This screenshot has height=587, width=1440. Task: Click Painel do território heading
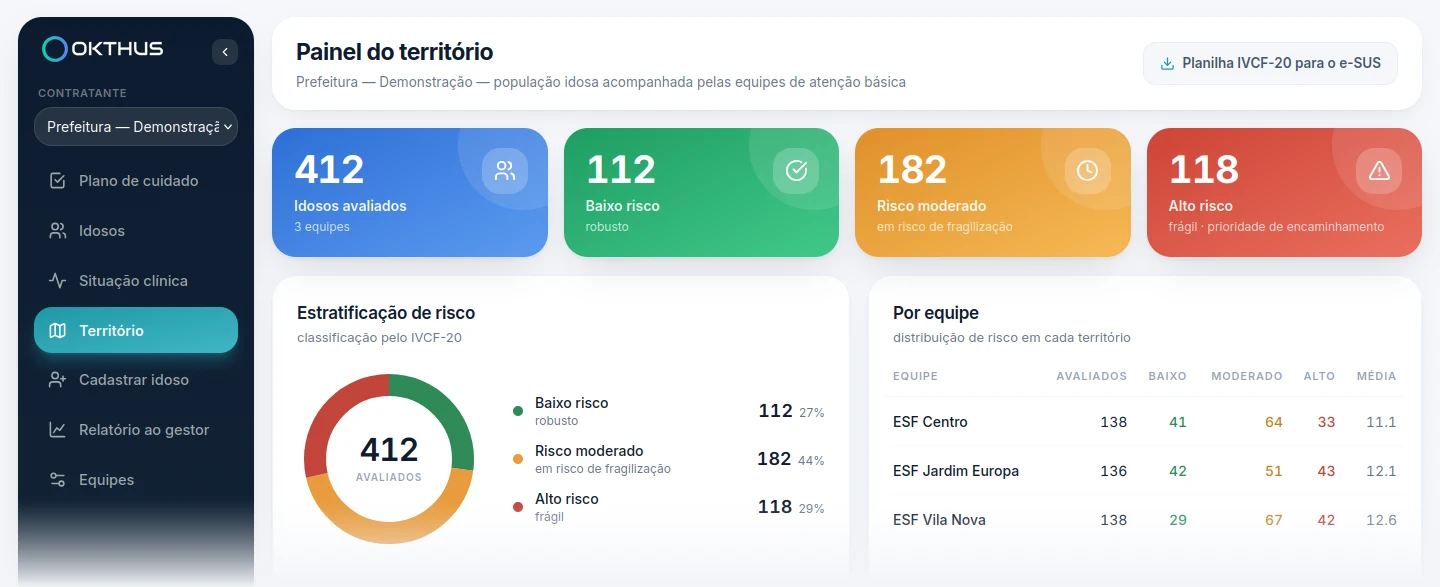(395, 52)
